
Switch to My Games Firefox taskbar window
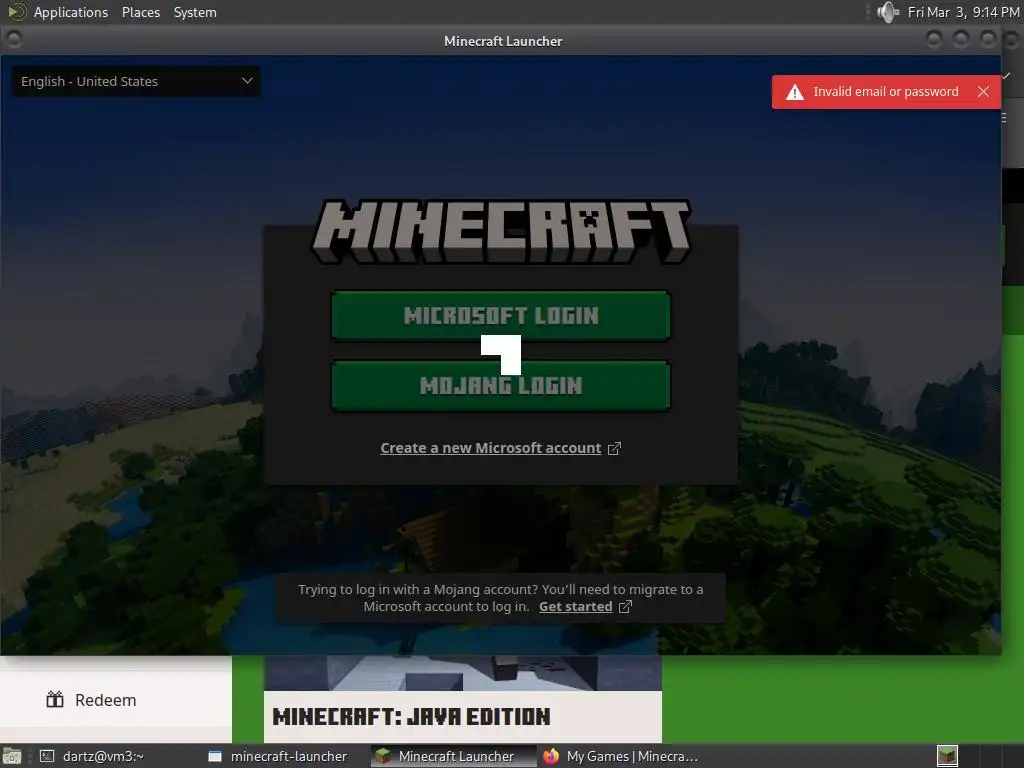[x=622, y=756]
